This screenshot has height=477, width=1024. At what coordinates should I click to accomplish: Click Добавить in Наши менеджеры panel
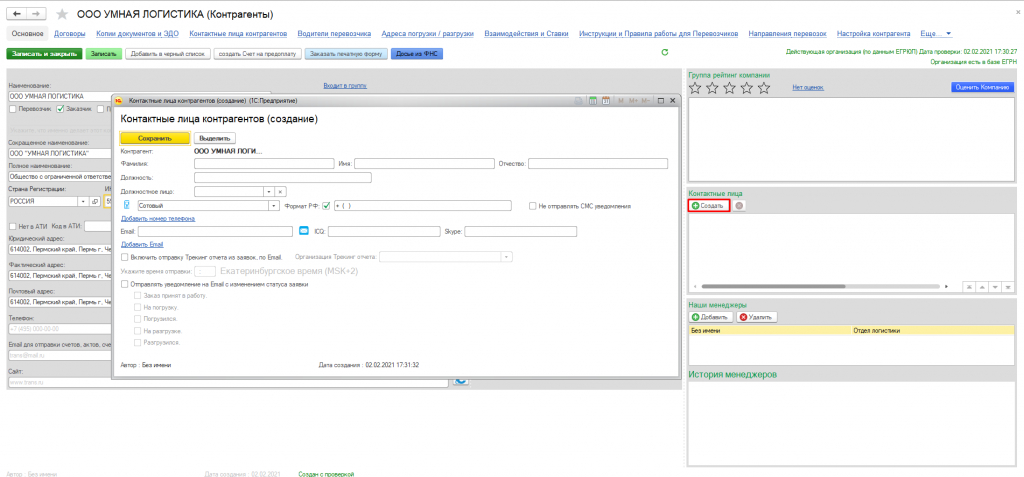[711, 317]
